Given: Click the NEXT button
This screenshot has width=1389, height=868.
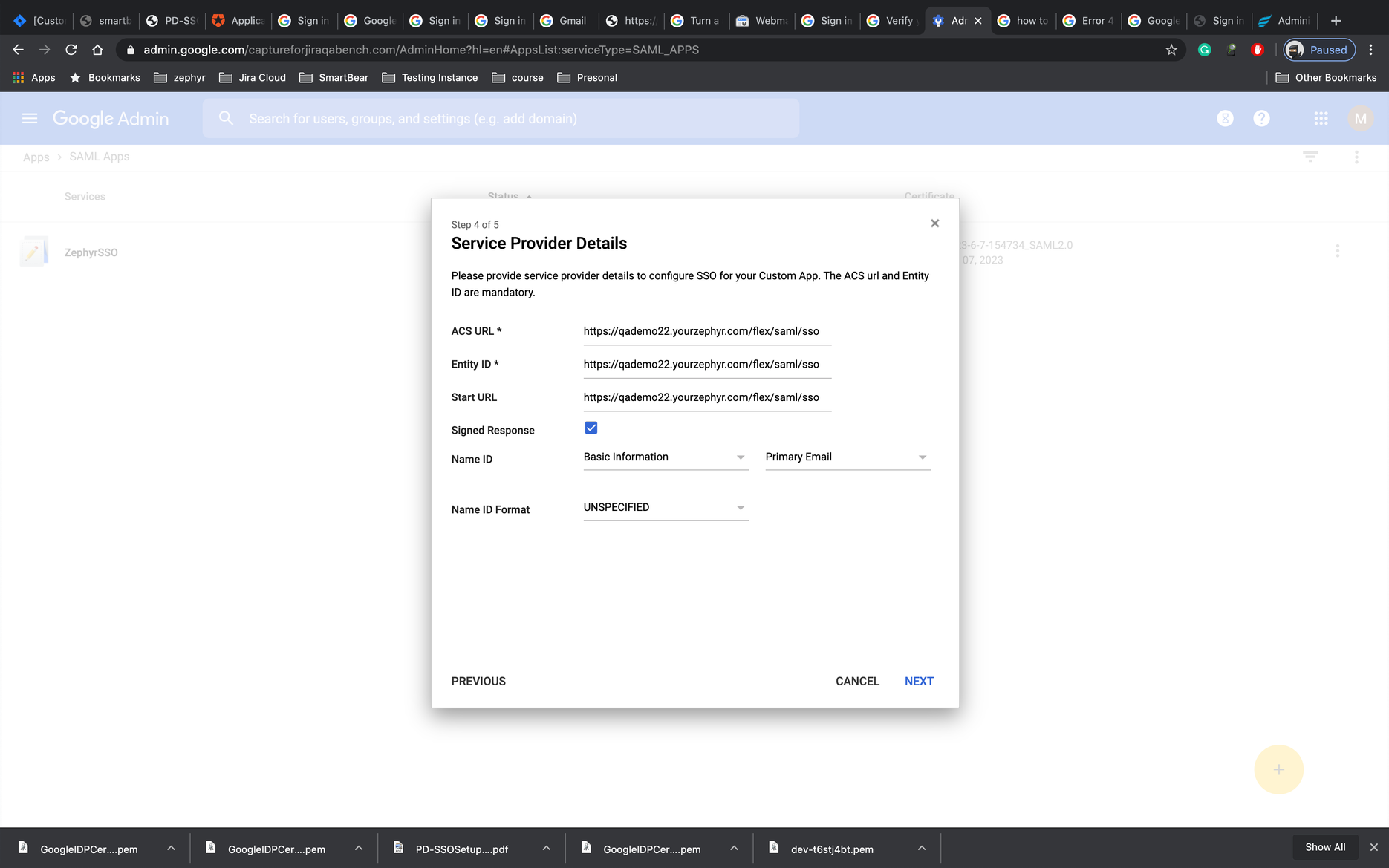Looking at the screenshot, I should pyautogui.click(x=919, y=681).
